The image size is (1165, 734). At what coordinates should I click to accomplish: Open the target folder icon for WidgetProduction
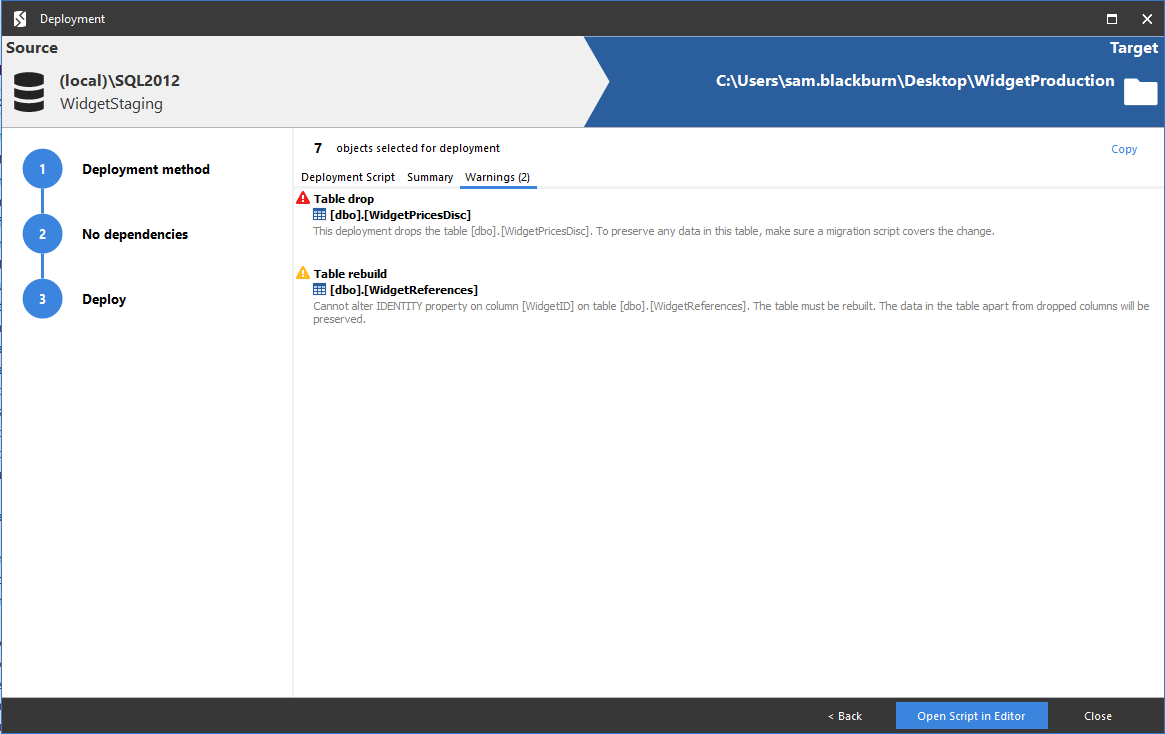(1140, 91)
